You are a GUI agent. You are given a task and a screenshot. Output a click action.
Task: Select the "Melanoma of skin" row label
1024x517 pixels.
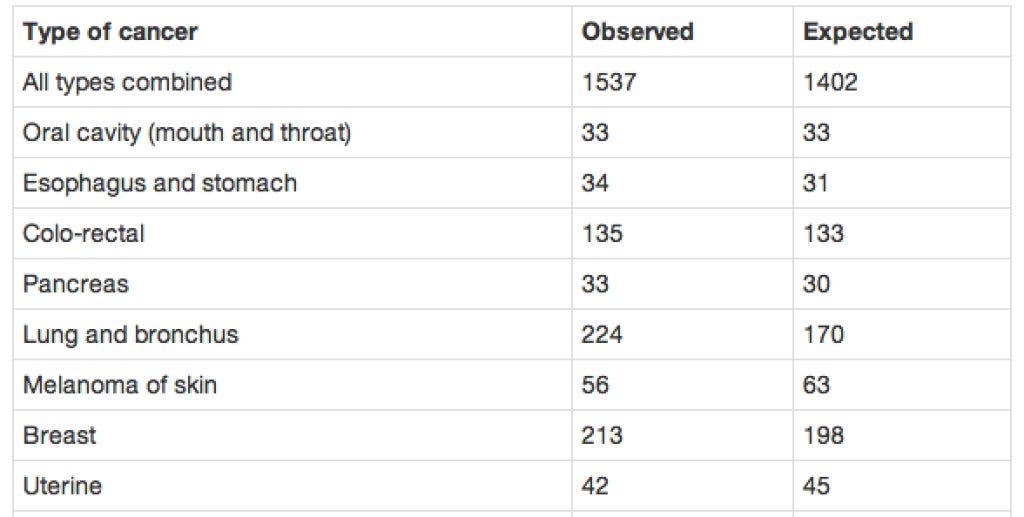point(120,385)
